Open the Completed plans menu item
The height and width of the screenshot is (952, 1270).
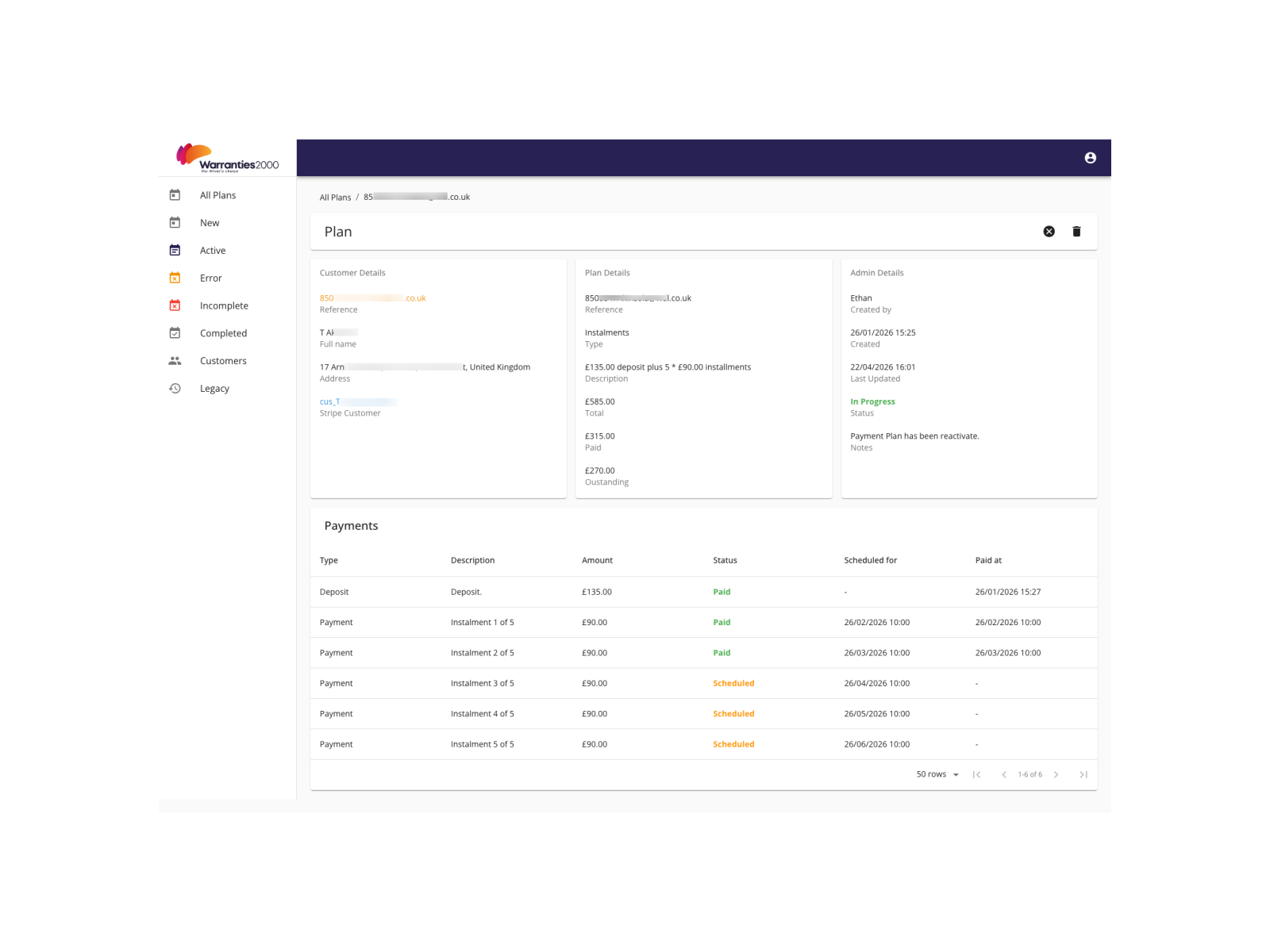coord(223,333)
